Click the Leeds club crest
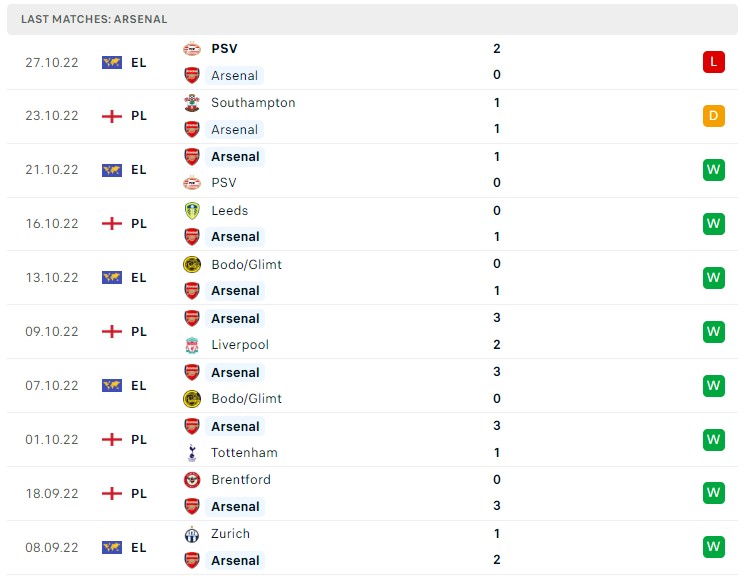746x580 pixels. click(192, 210)
